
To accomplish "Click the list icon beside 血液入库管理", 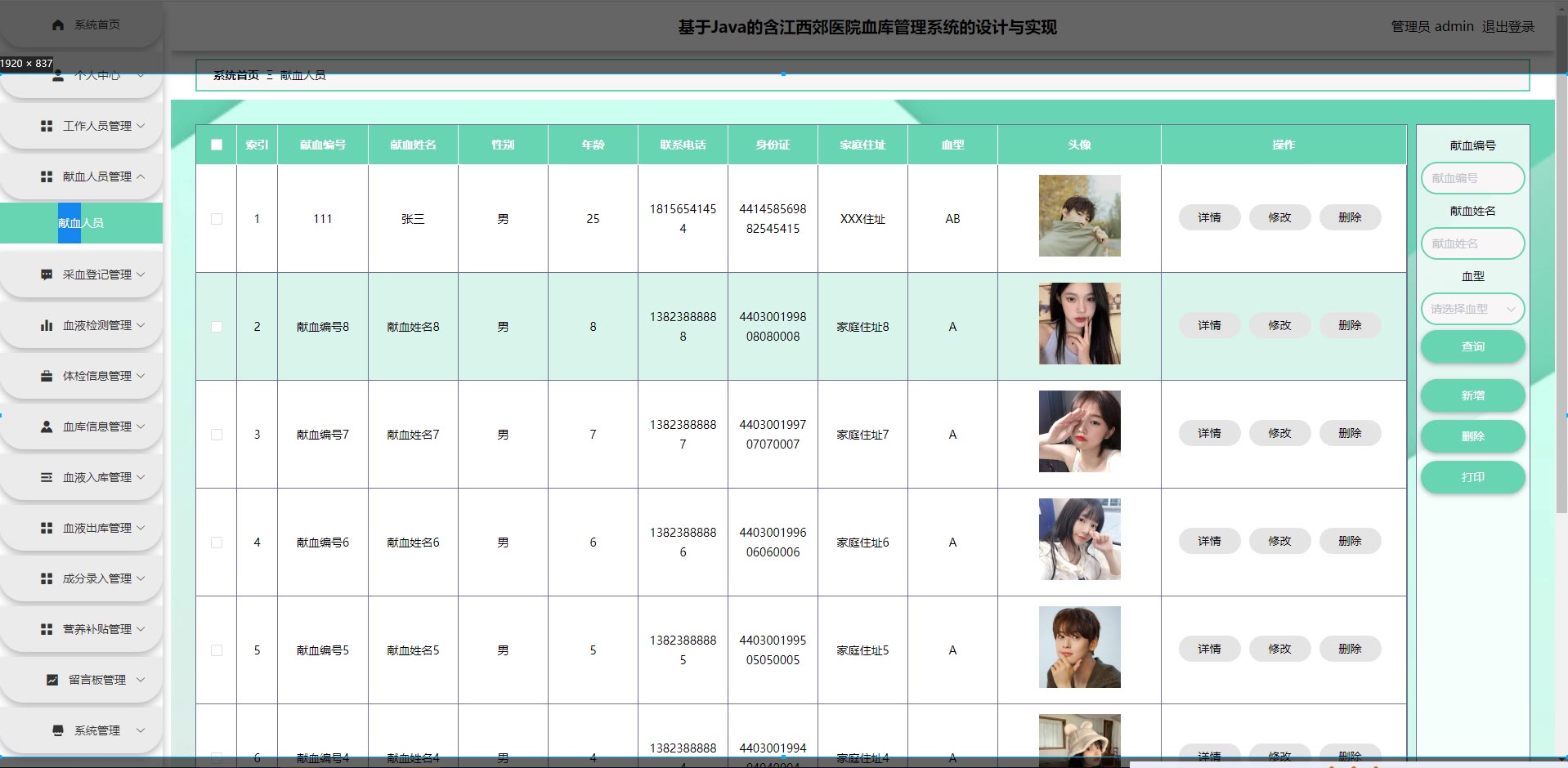I will (x=47, y=477).
